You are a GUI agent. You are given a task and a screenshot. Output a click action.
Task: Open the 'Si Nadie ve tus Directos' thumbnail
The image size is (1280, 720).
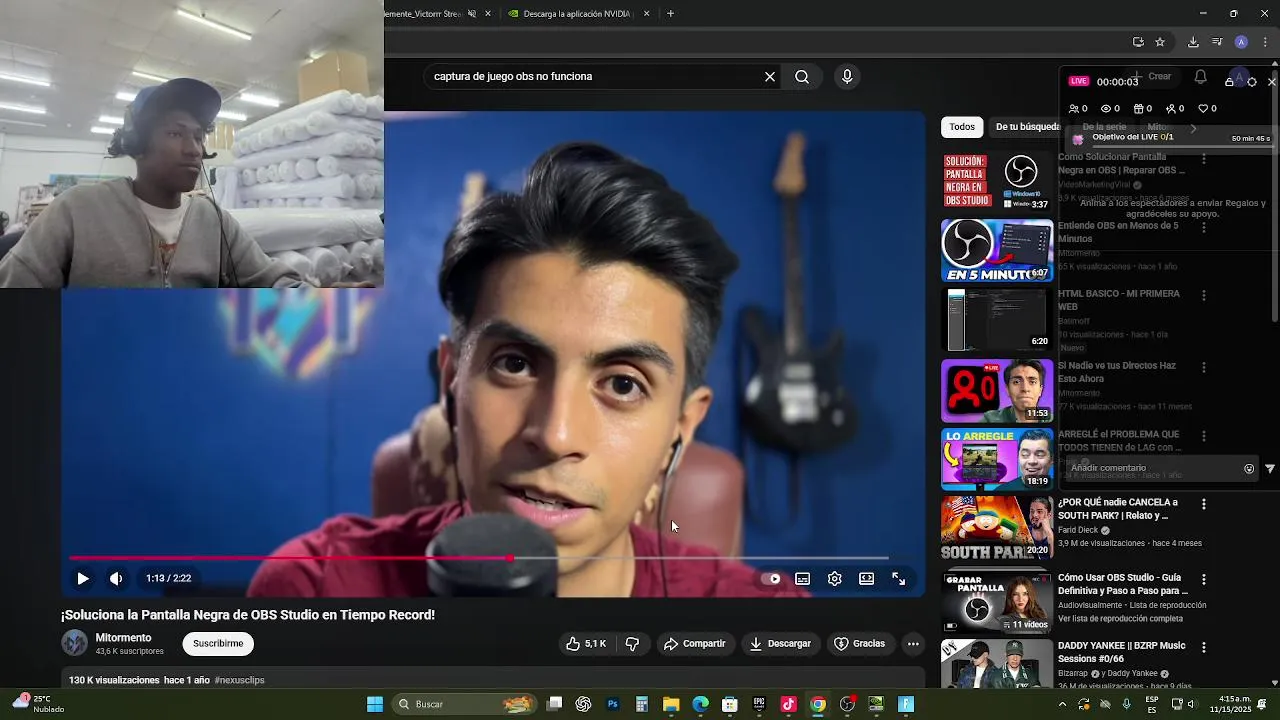click(997, 391)
